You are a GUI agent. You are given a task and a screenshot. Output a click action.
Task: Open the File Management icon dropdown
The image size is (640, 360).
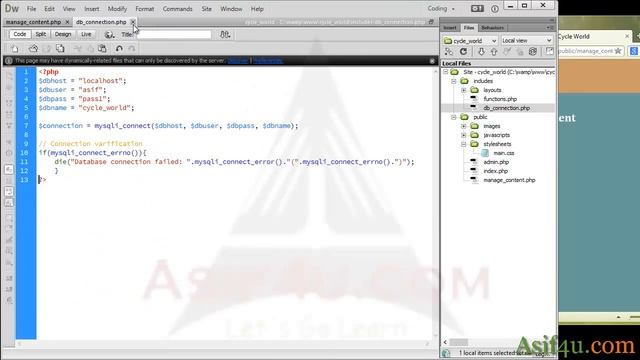(x=225, y=35)
